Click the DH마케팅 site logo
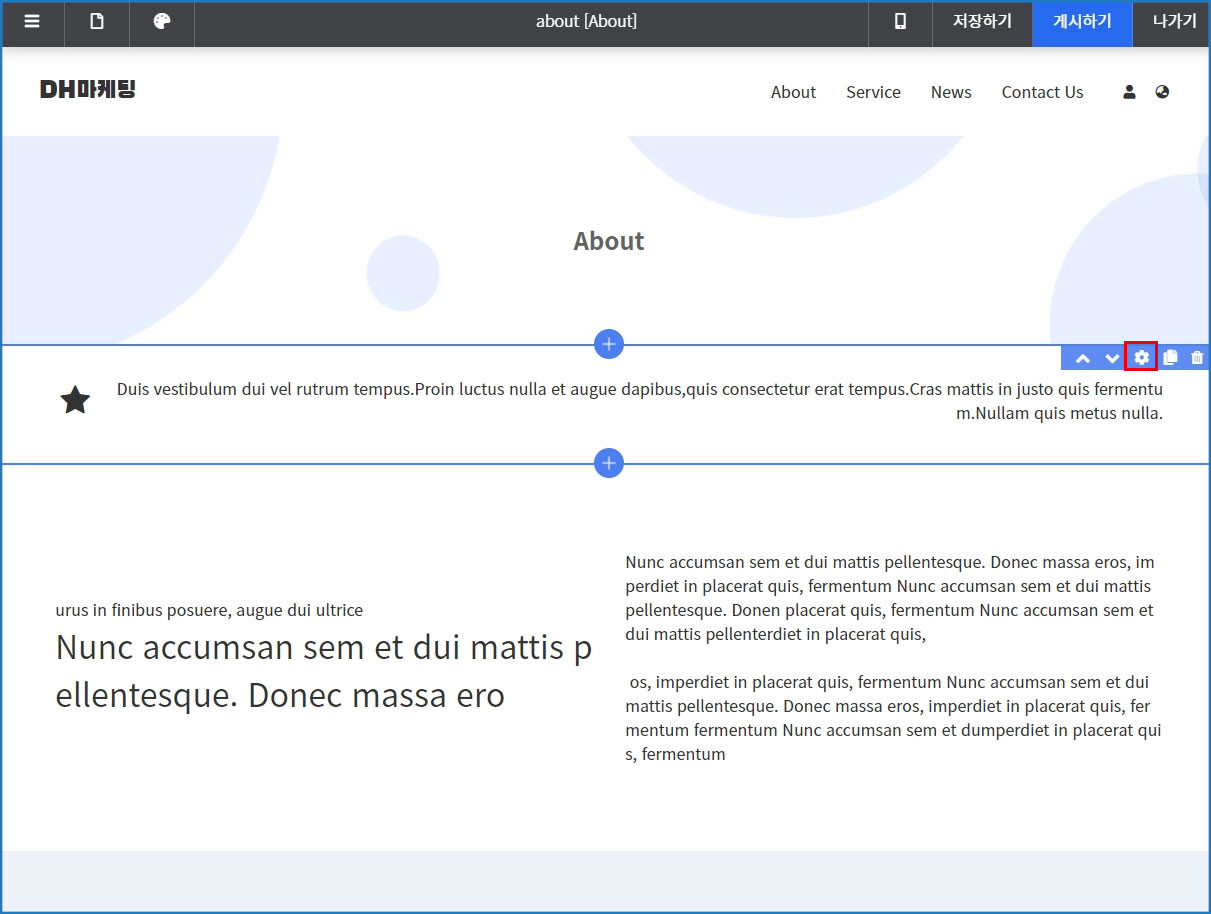The height and width of the screenshot is (914, 1211). point(88,90)
